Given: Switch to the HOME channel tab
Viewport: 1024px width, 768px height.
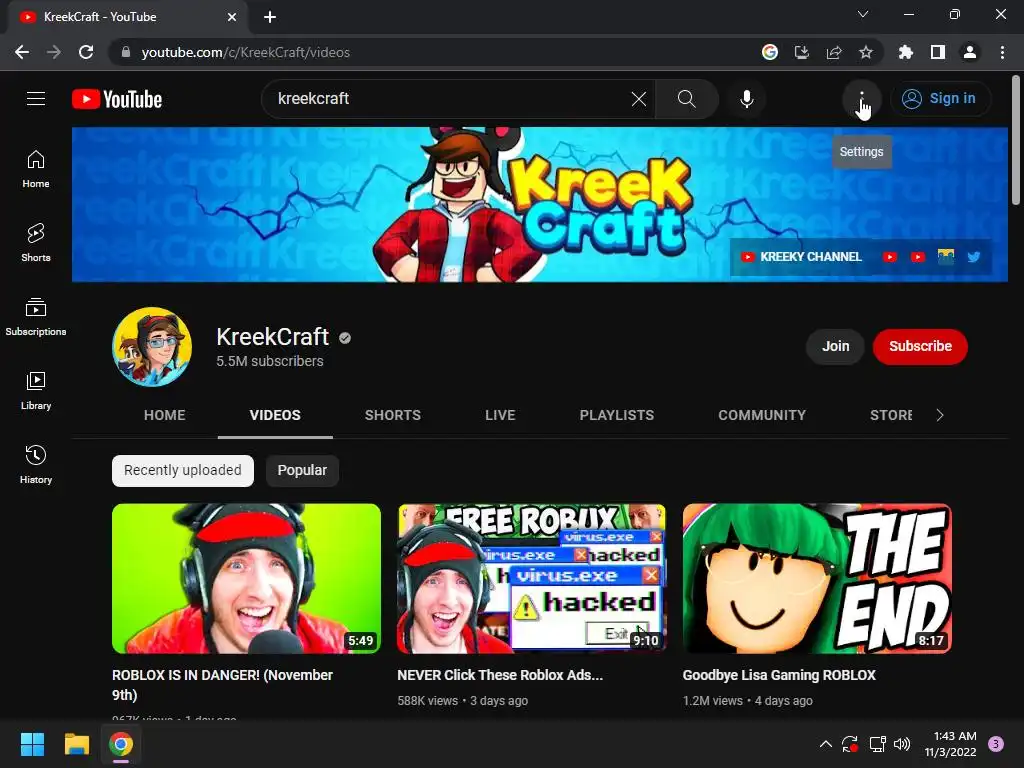Looking at the screenshot, I should 165,415.
